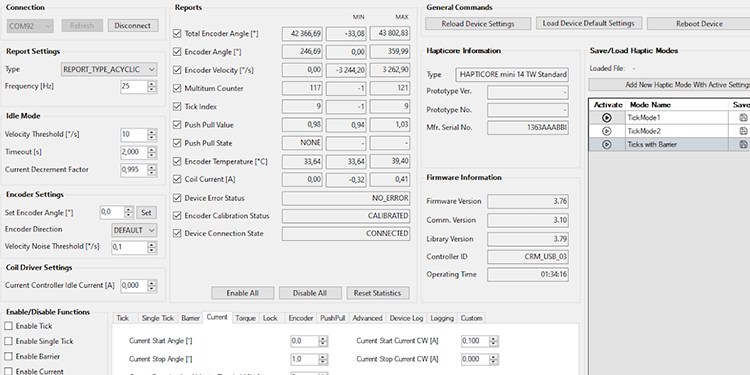Adjust Velocity Noise Threshold stepper

pos(152,247)
